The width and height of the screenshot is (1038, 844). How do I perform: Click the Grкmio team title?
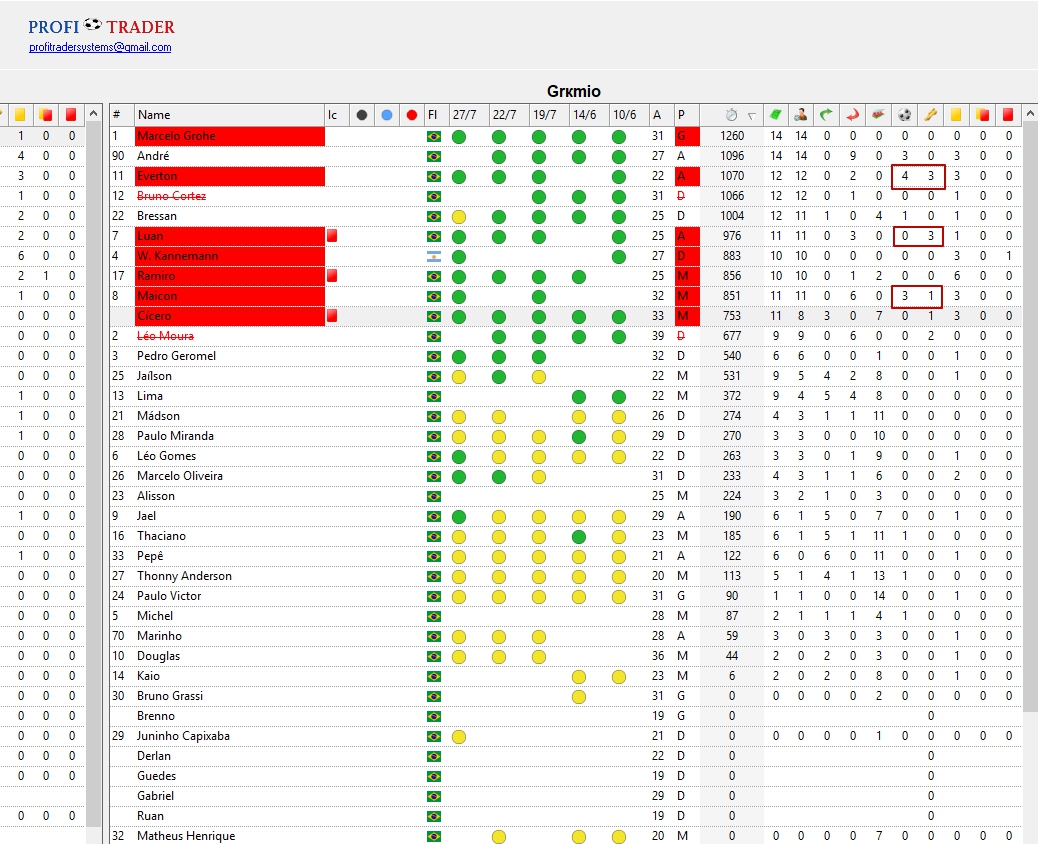coord(573,91)
